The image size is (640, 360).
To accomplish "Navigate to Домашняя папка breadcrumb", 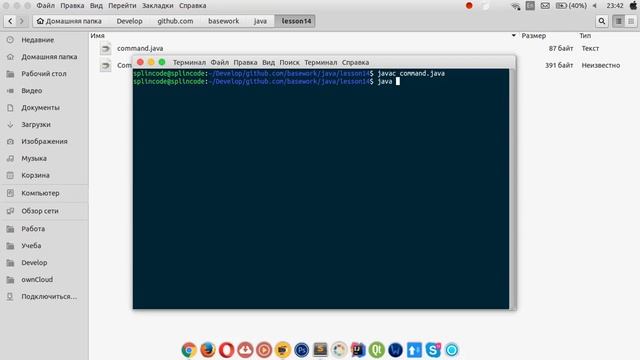I will (x=69, y=21).
